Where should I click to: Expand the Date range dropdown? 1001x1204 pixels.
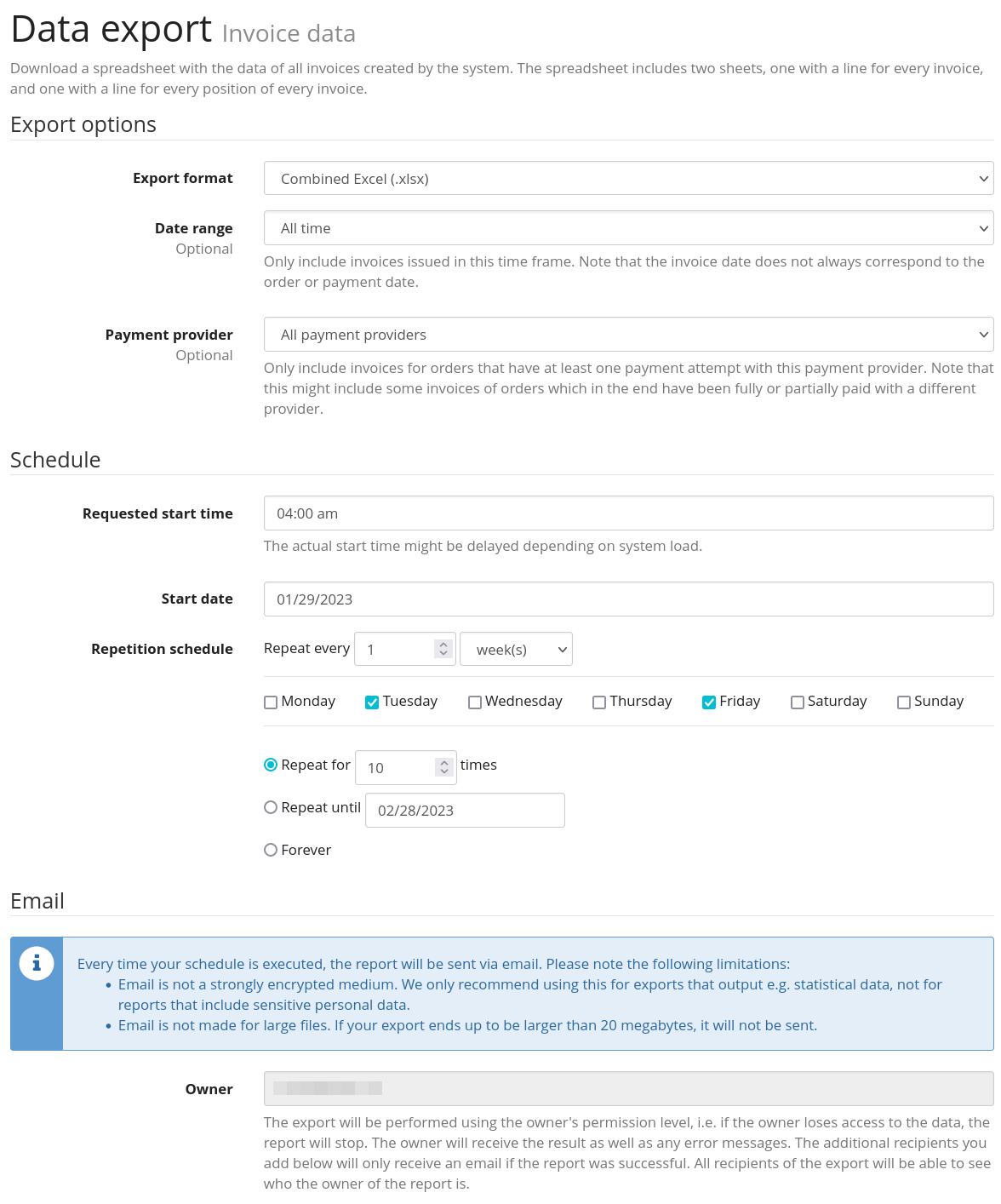(628, 228)
